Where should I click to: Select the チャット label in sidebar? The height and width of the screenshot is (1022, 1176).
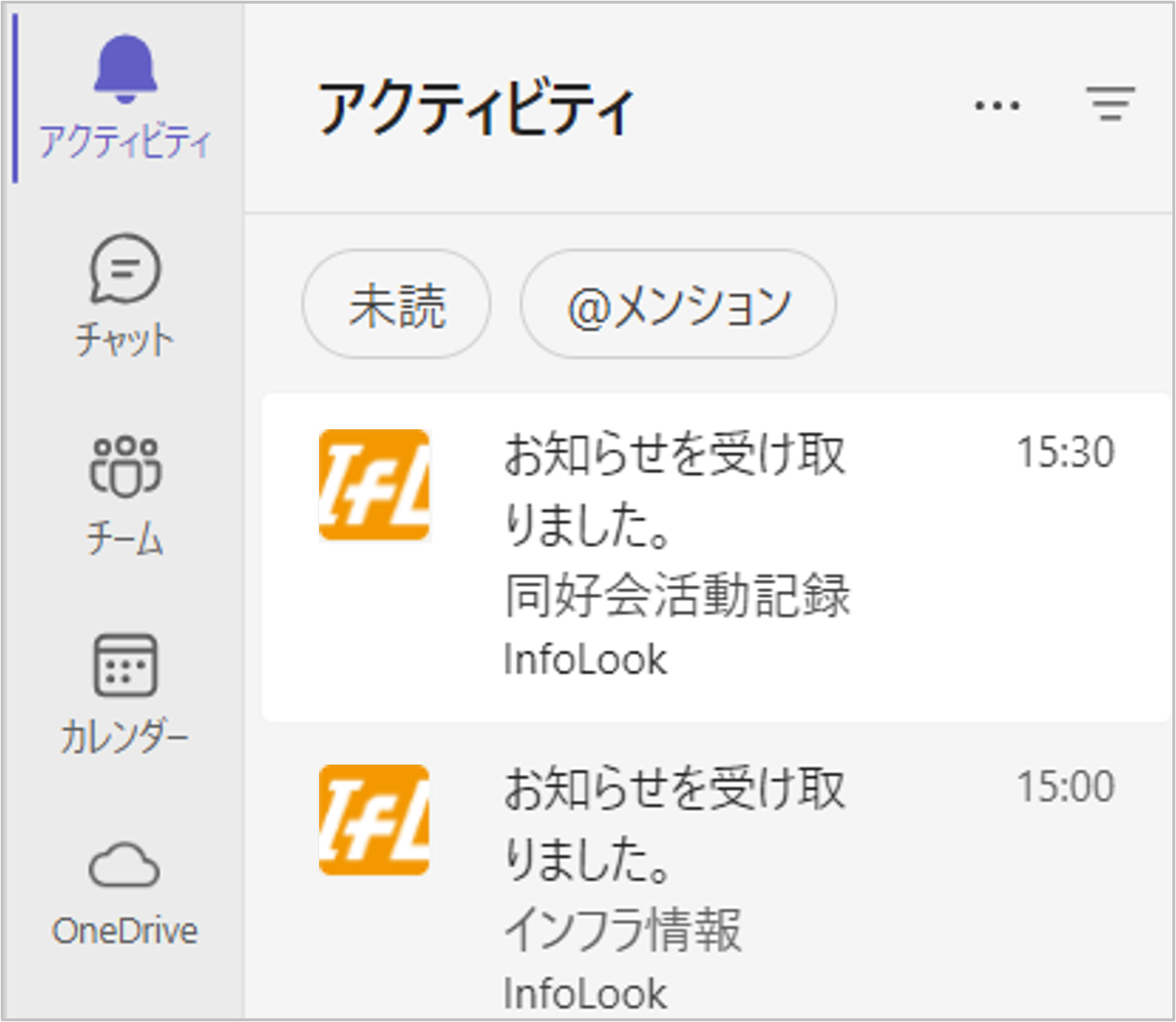click(x=124, y=340)
